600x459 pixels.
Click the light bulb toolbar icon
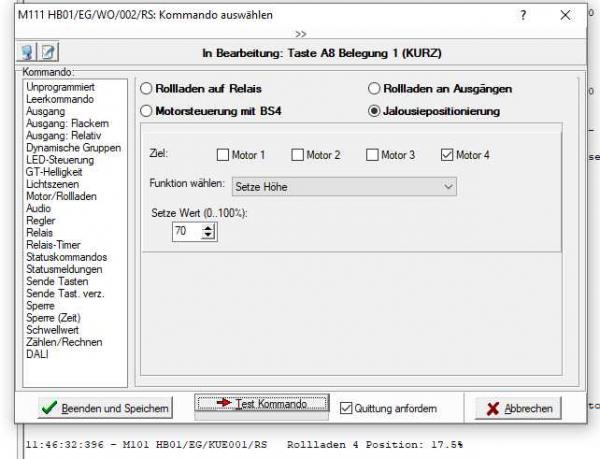point(29,50)
